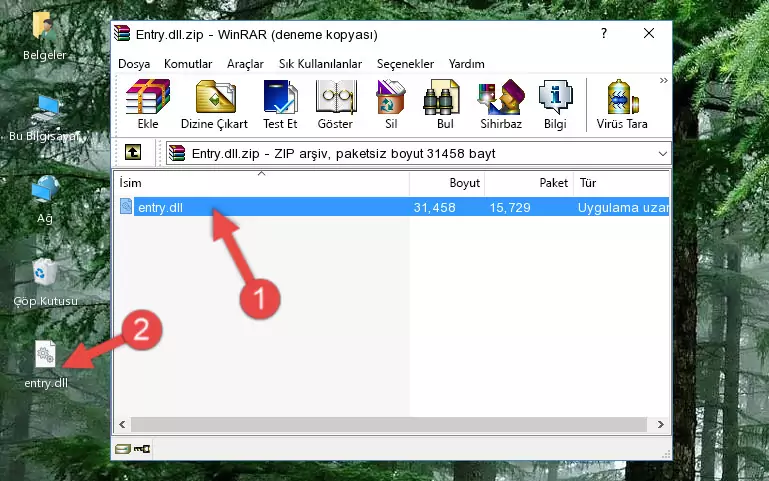769x481 pixels.
Task: Click the status bar drive icon
Action: click(x=123, y=449)
